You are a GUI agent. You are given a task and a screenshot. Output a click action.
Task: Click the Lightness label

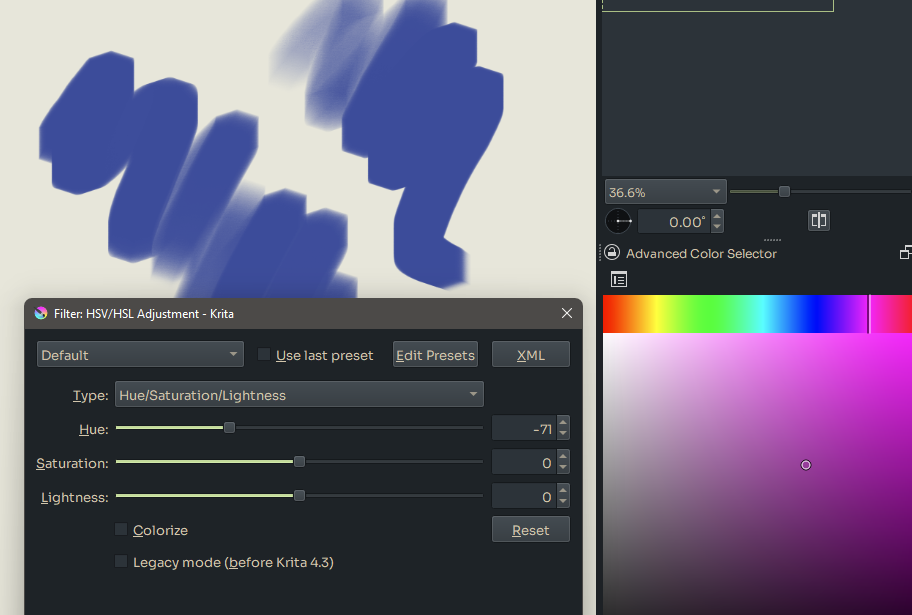(74, 497)
